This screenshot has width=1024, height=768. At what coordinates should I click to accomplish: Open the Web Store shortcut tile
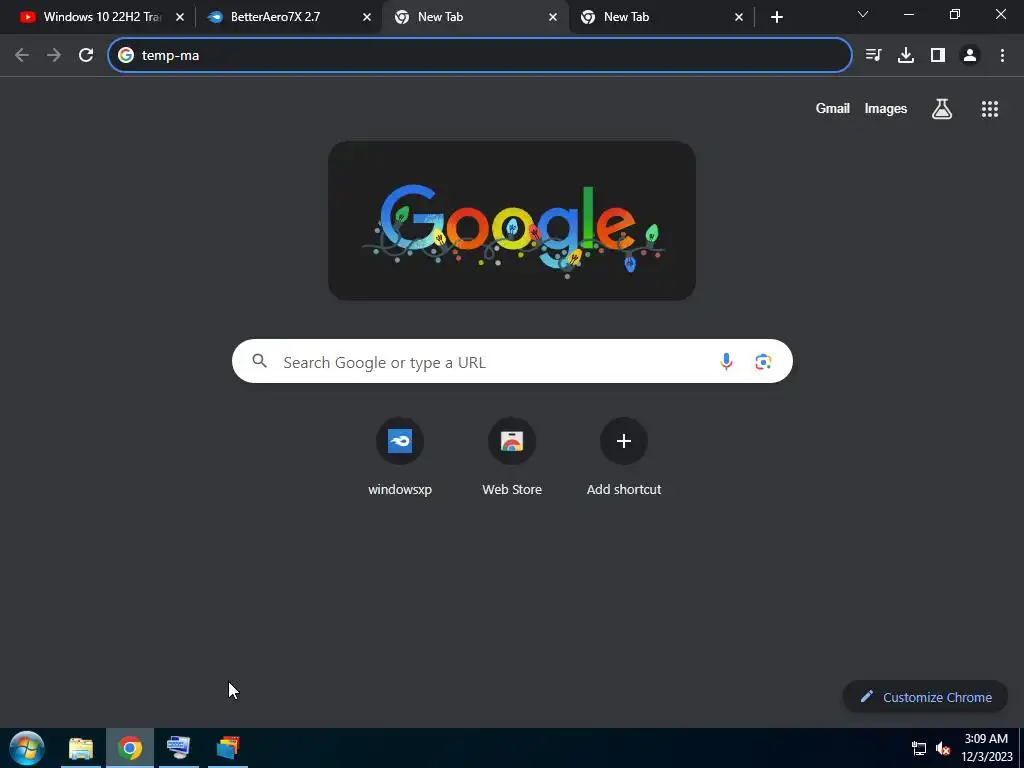(x=512, y=457)
